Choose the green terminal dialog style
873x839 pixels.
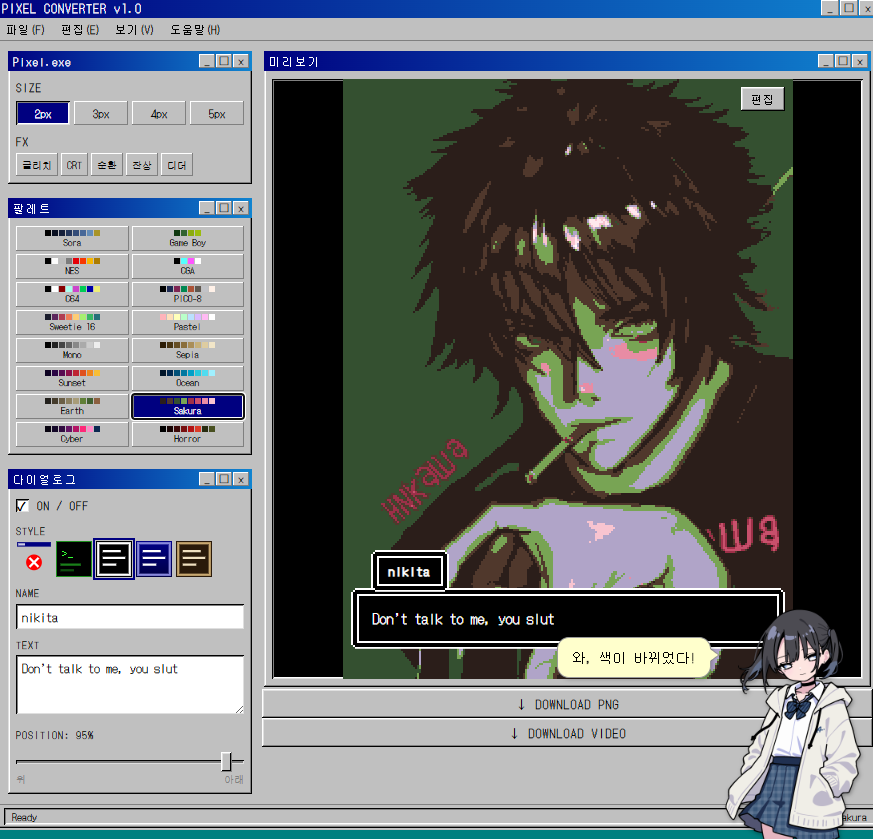coord(74,558)
